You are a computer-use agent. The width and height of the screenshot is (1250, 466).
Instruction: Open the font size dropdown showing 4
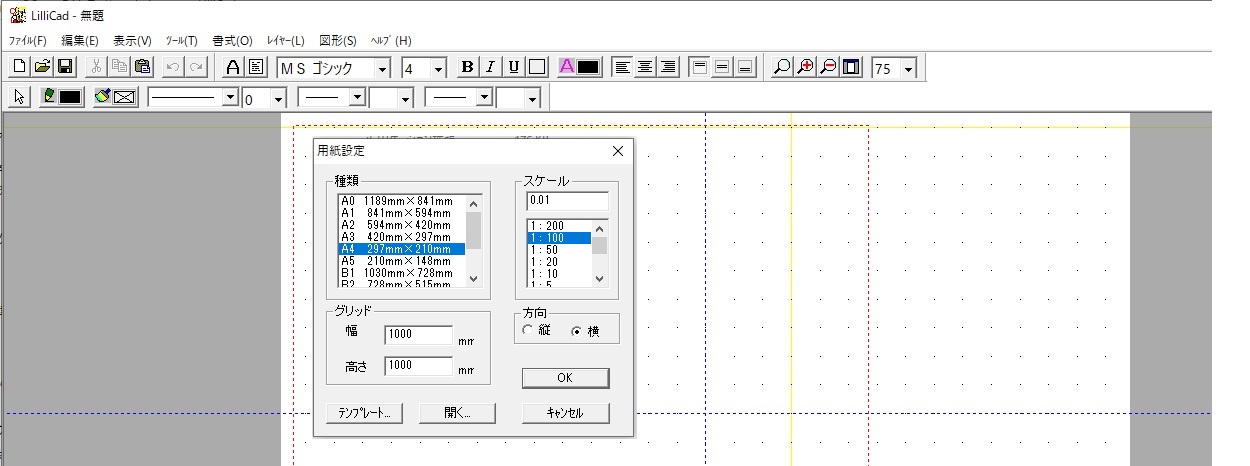click(x=437, y=68)
